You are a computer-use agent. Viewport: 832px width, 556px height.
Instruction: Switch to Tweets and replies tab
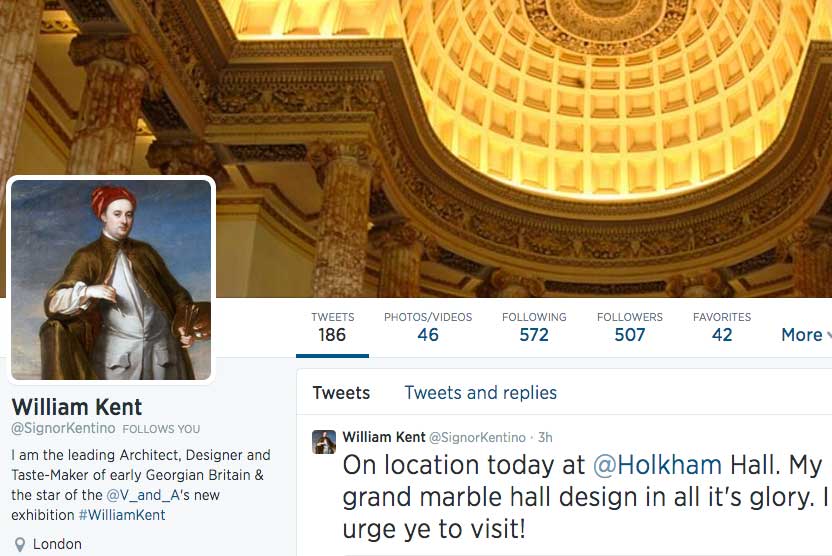pos(480,393)
